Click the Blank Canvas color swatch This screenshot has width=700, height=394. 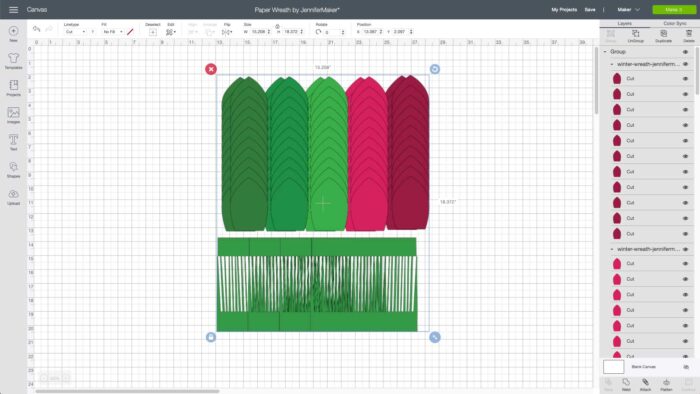click(613, 367)
